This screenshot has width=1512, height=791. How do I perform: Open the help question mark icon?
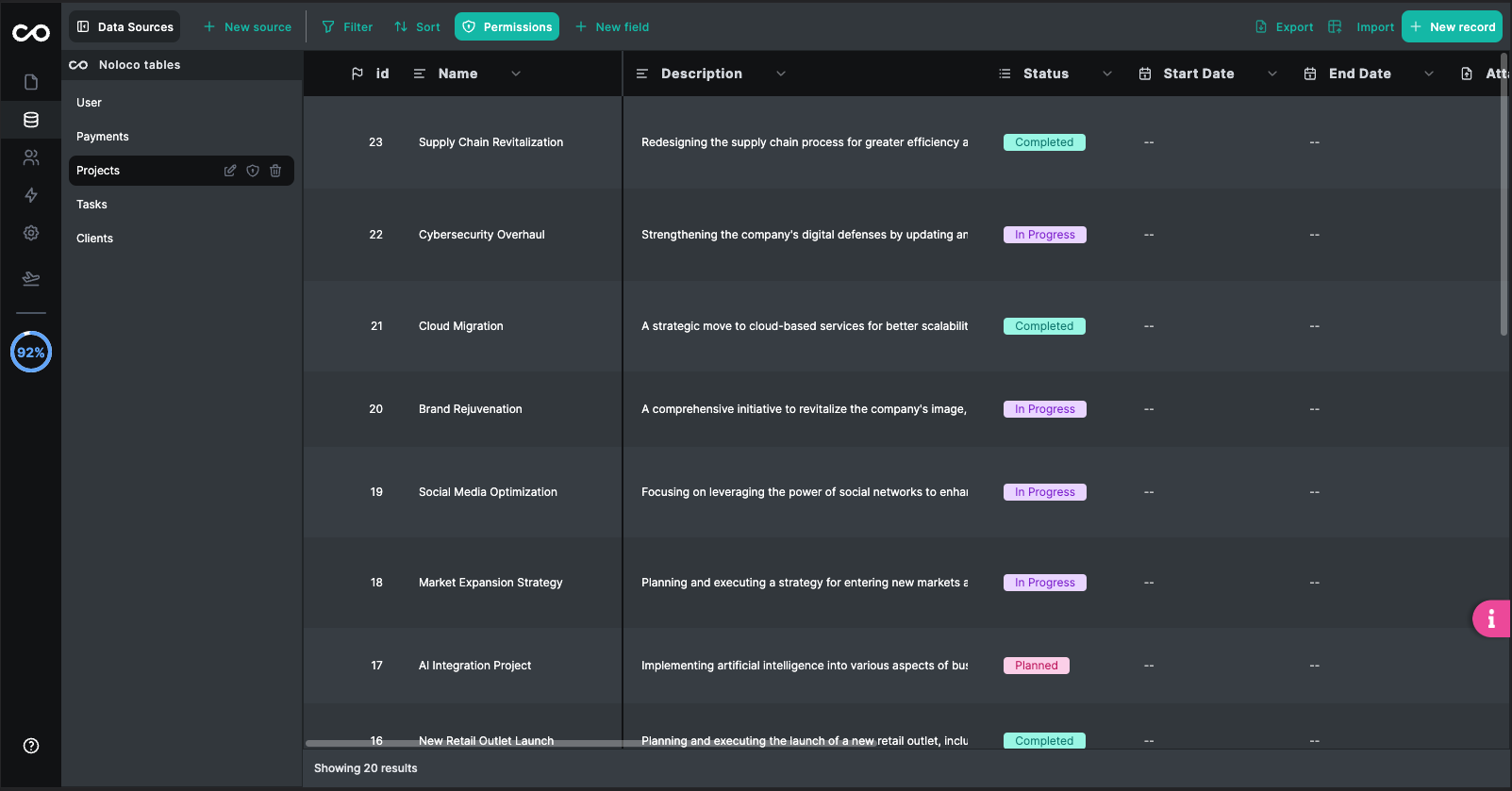click(31, 746)
